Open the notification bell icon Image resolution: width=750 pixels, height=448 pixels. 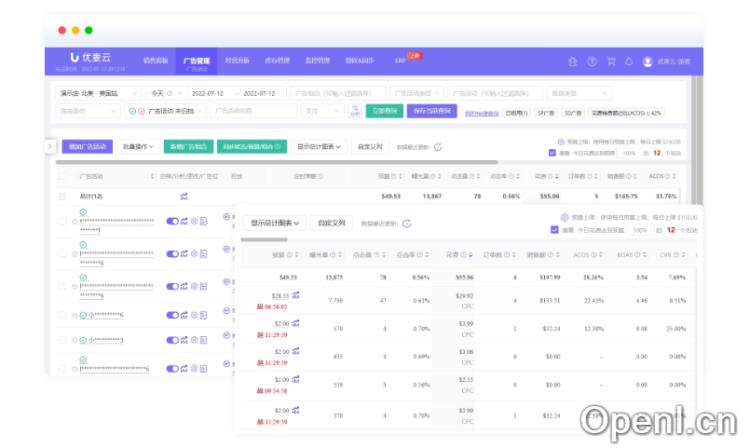point(629,61)
